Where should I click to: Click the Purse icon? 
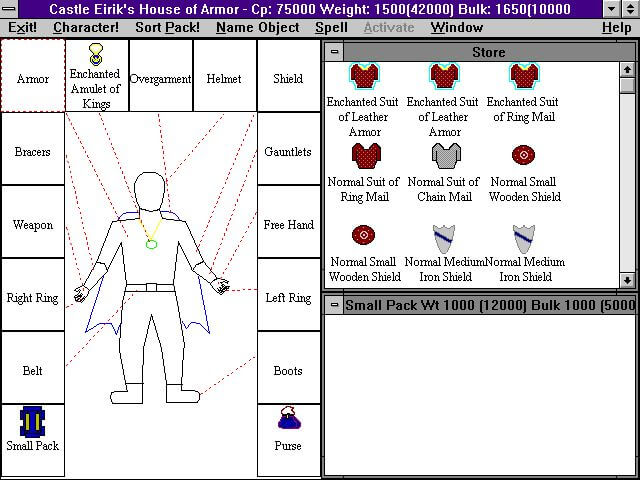click(289, 418)
